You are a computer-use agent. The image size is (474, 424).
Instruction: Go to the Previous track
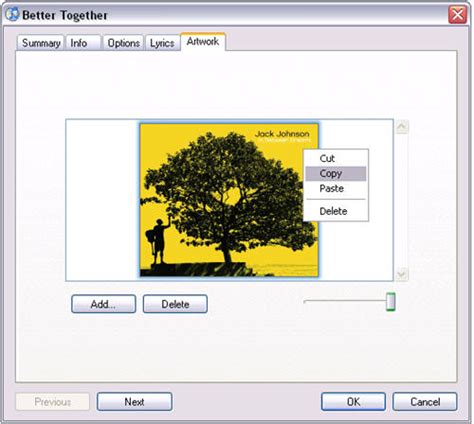pos(52,402)
